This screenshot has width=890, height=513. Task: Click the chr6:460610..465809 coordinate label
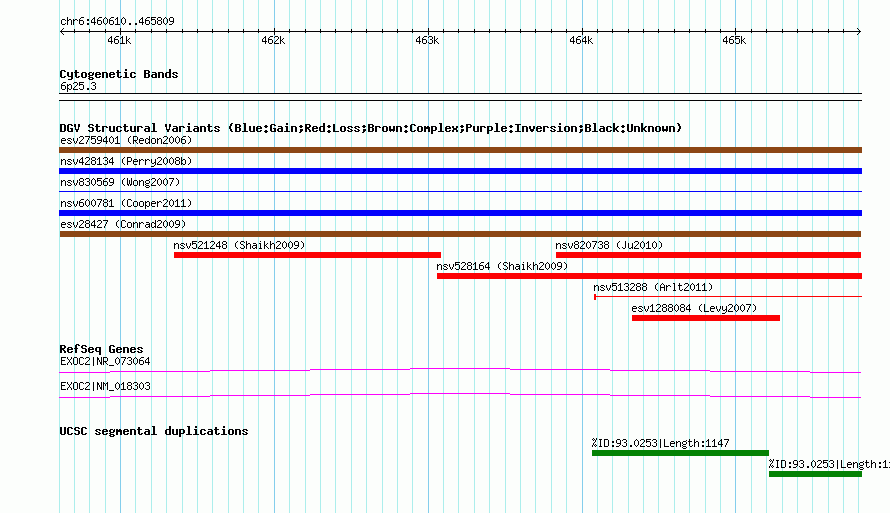coord(117,21)
